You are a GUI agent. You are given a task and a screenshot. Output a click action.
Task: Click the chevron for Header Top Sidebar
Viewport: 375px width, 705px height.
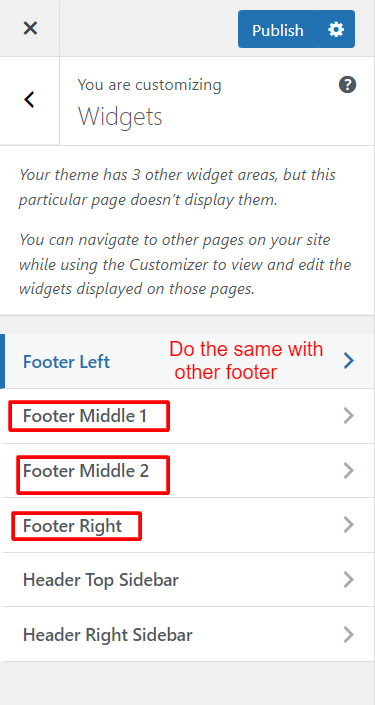click(348, 580)
